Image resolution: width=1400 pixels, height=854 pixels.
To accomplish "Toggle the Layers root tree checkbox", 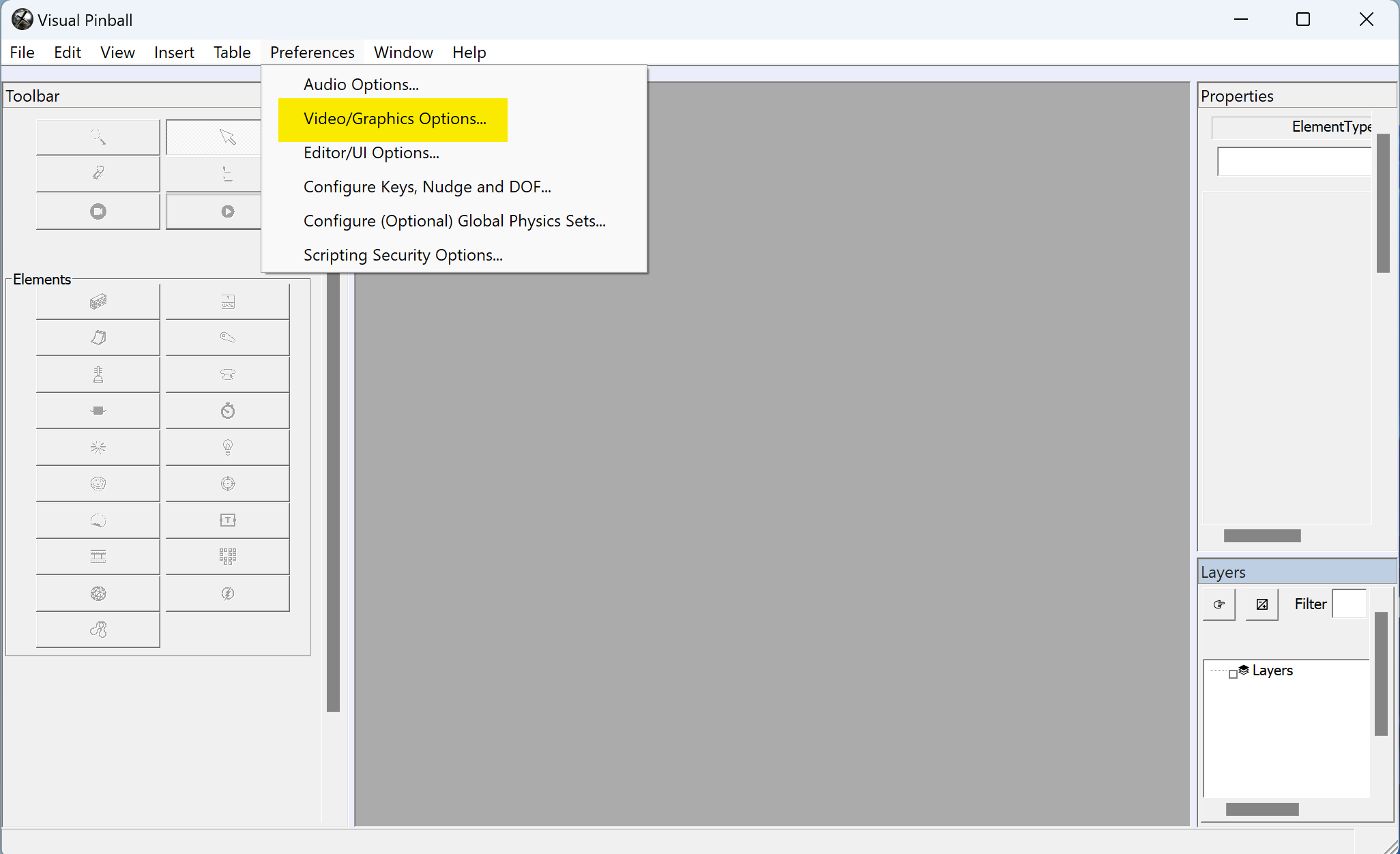I will coord(1233,674).
